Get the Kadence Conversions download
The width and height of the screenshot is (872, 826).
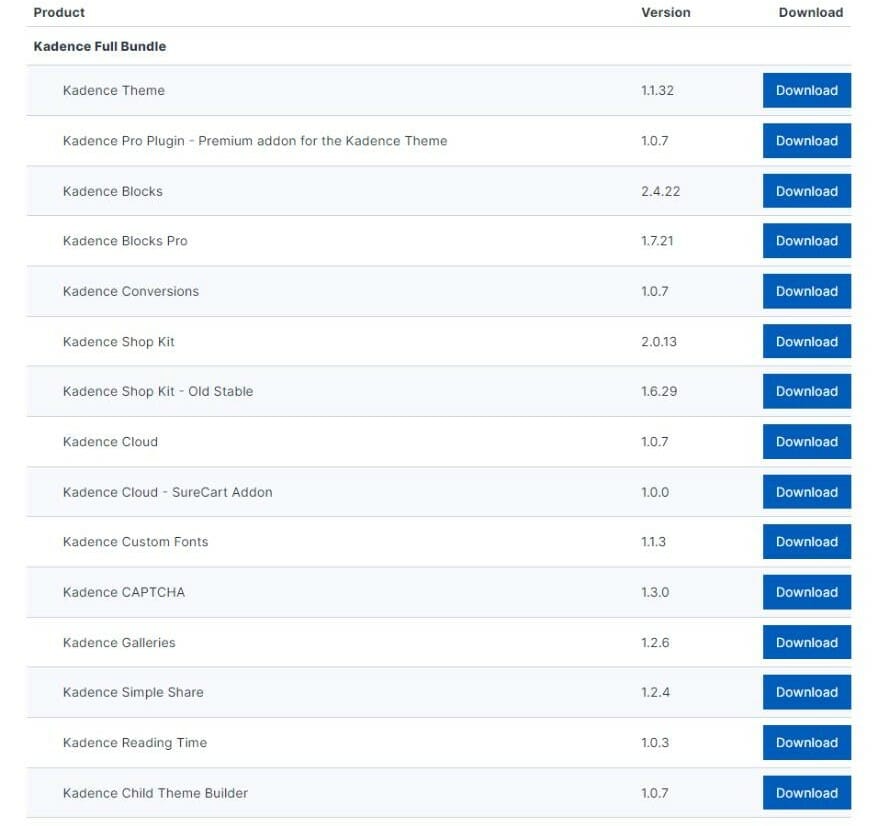tap(806, 291)
